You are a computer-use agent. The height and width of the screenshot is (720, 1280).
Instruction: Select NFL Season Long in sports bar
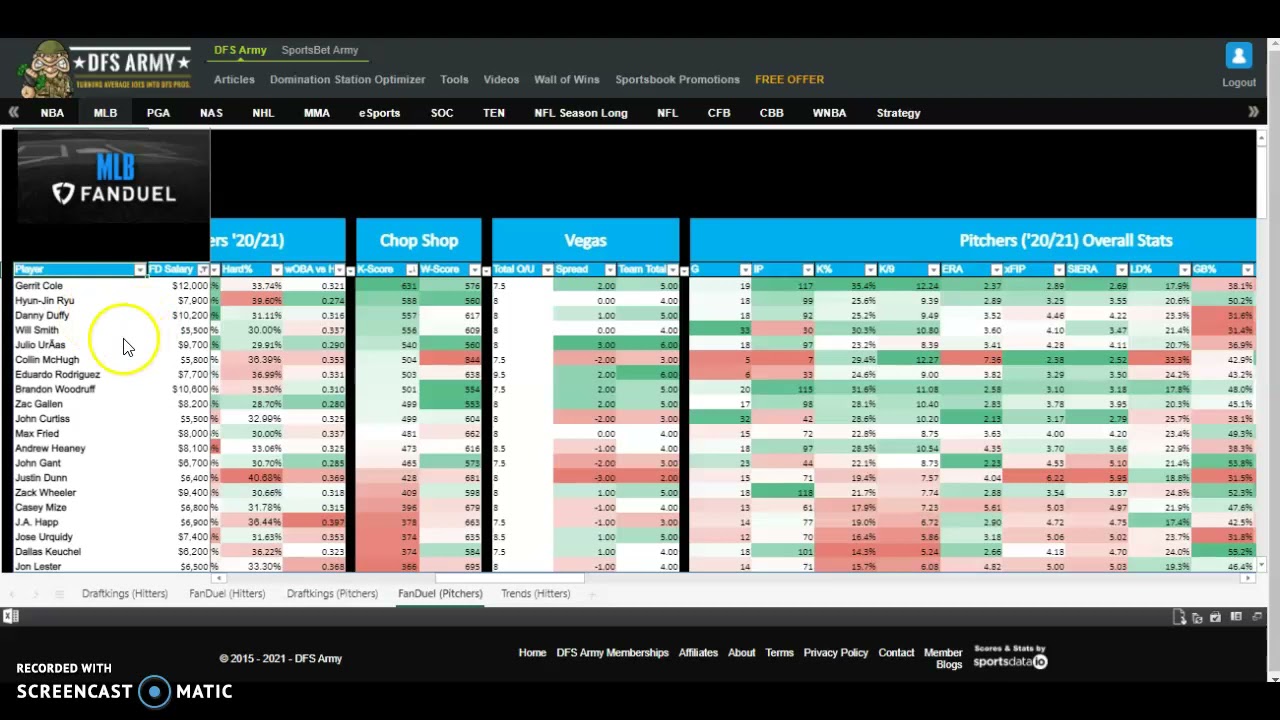pos(581,113)
